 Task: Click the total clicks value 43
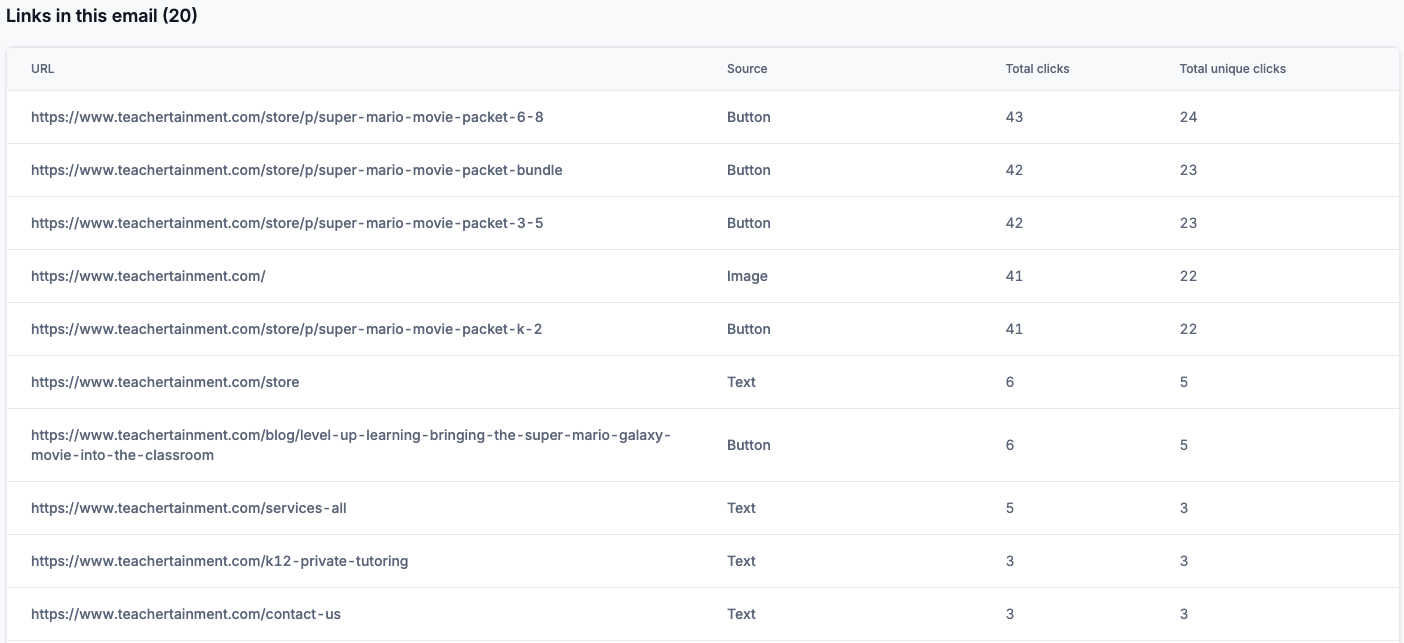point(1014,117)
